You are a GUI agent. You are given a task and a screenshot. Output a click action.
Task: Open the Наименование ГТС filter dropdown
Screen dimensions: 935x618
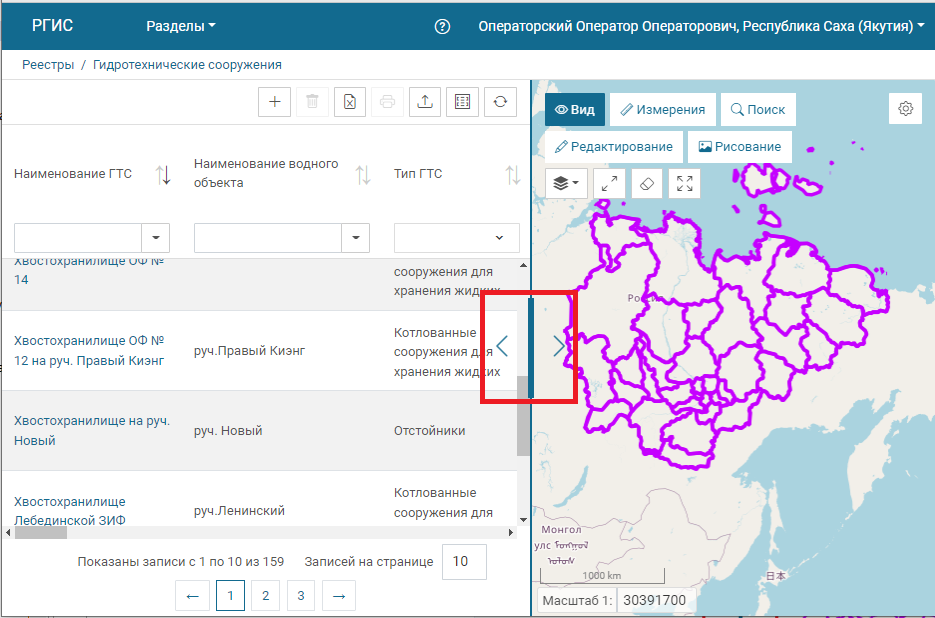coord(156,237)
